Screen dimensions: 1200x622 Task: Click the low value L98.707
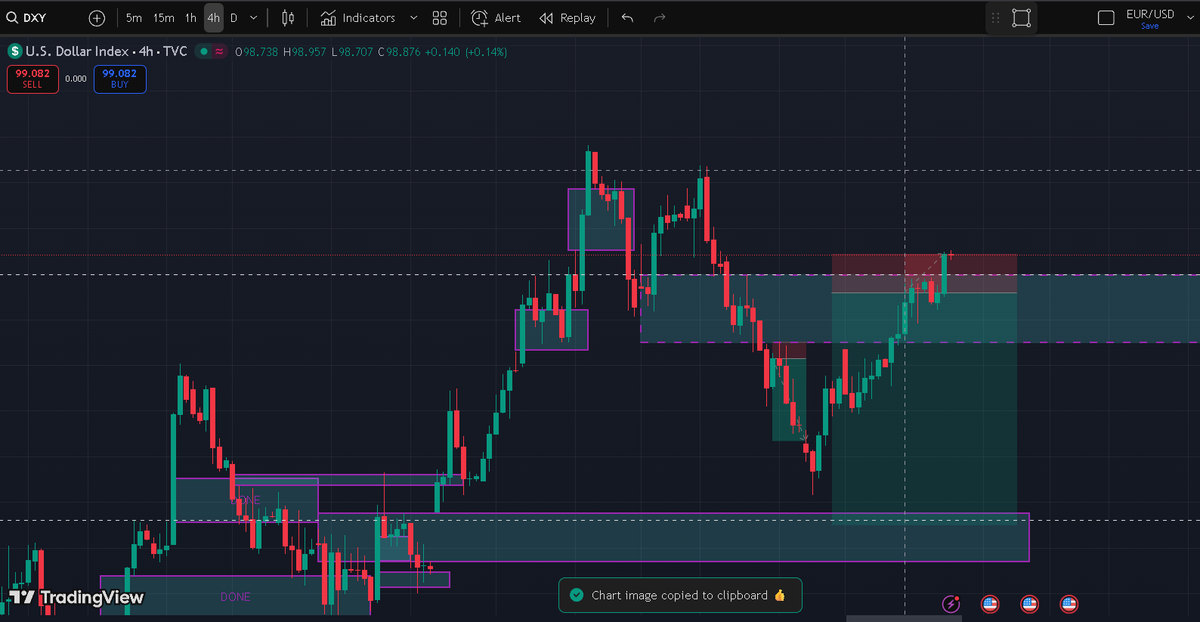(353, 51)
